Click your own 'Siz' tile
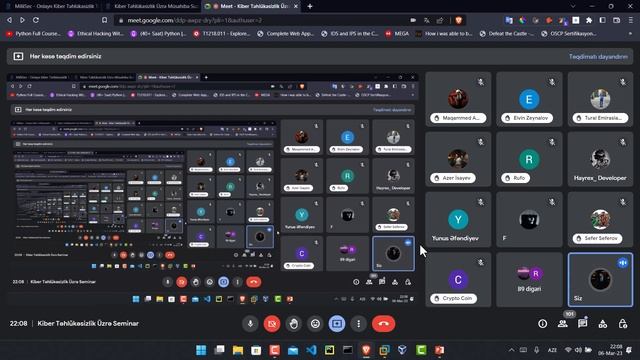 point(600,279)
